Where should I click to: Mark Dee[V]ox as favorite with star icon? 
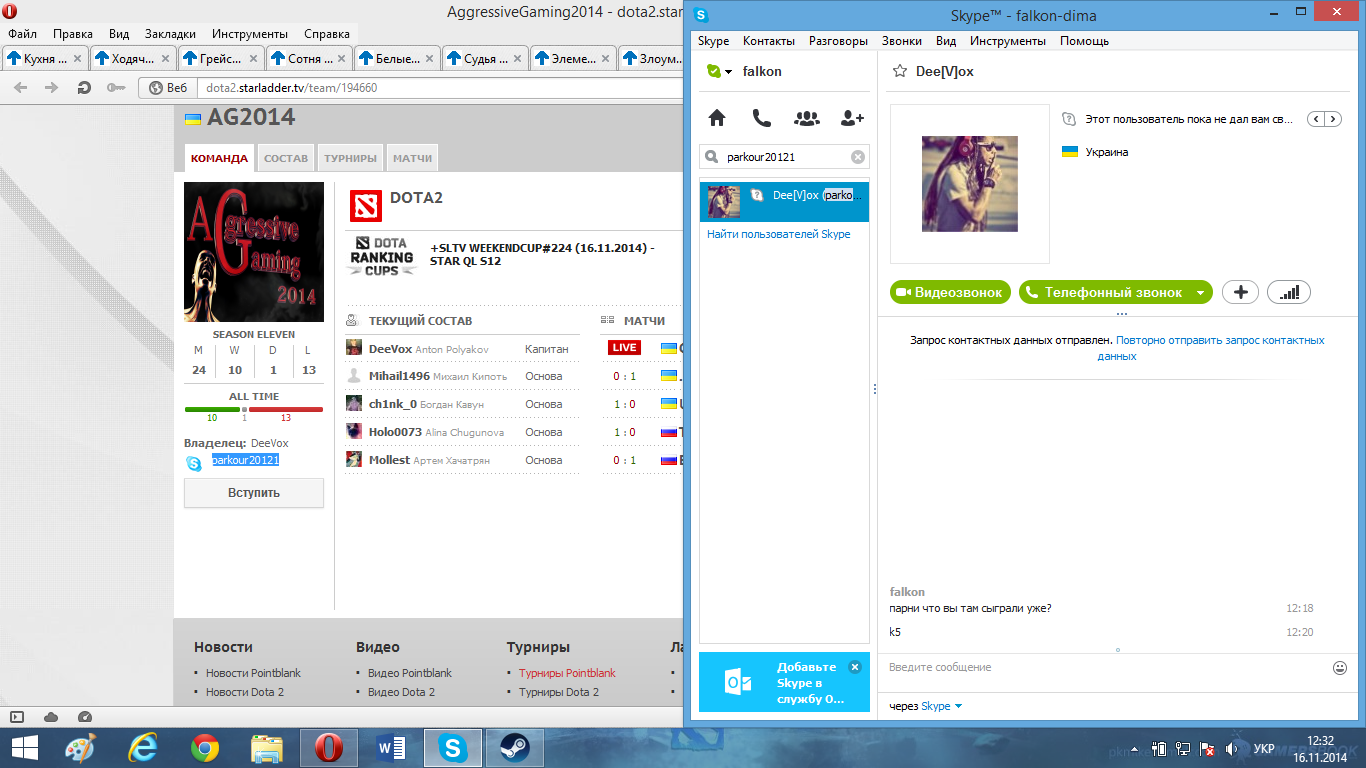pos(899,71)
